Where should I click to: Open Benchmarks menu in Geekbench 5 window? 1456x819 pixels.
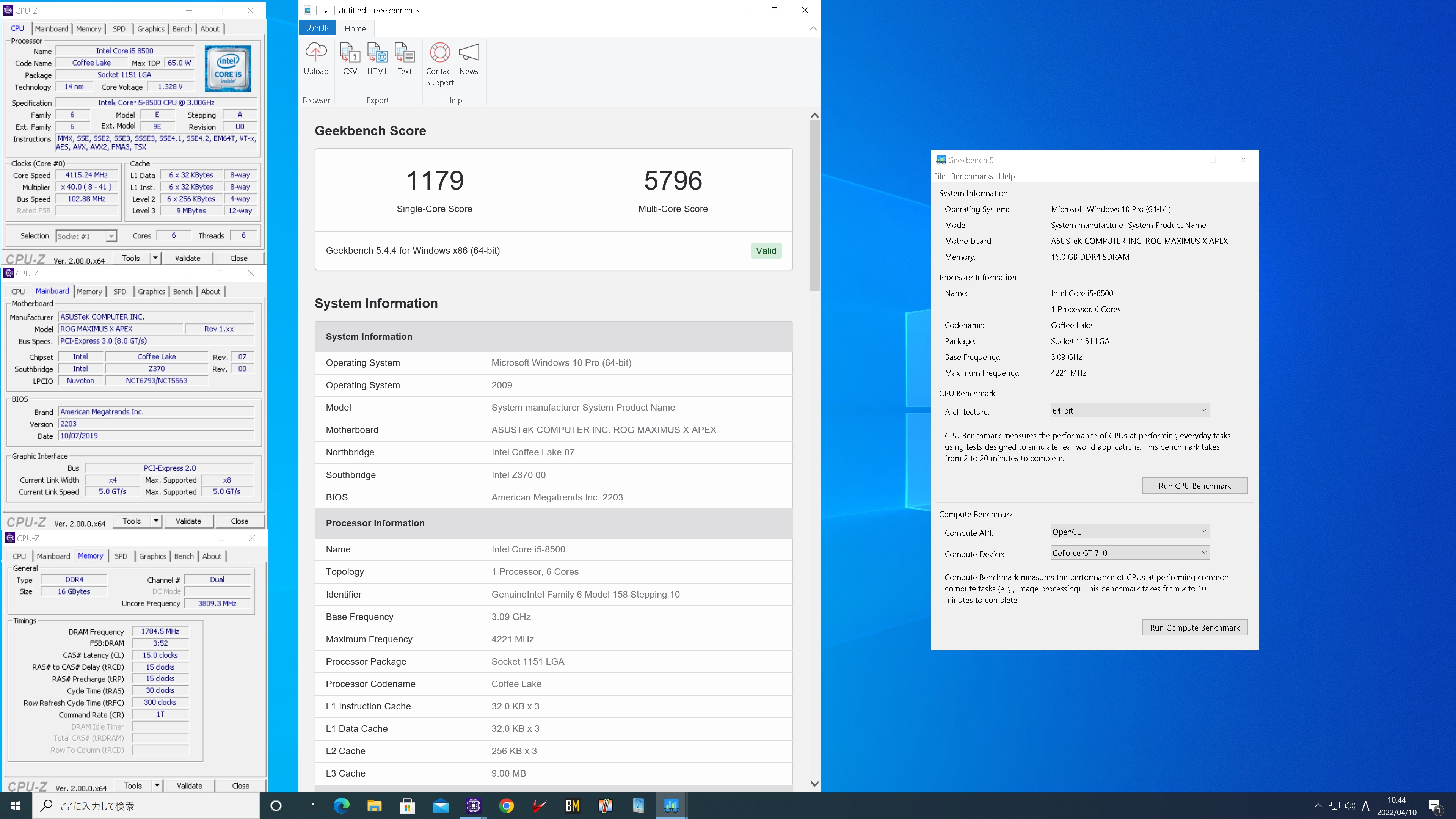971,176
